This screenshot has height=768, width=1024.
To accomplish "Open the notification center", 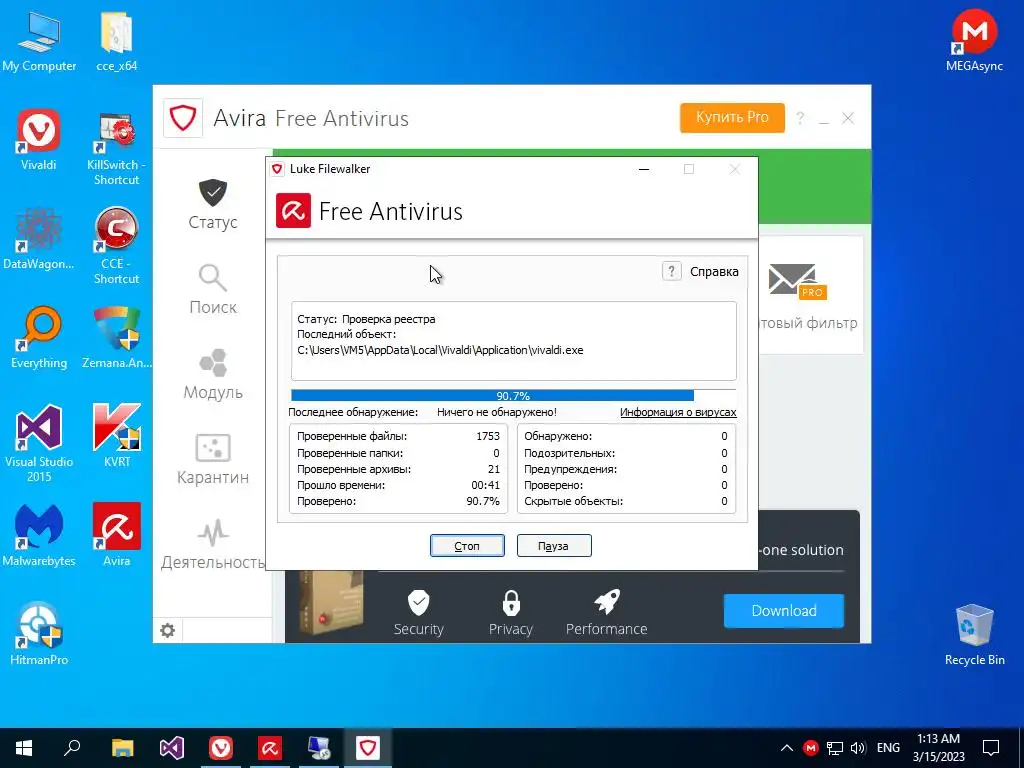I will pyautogui.click(x=991, y=748).
